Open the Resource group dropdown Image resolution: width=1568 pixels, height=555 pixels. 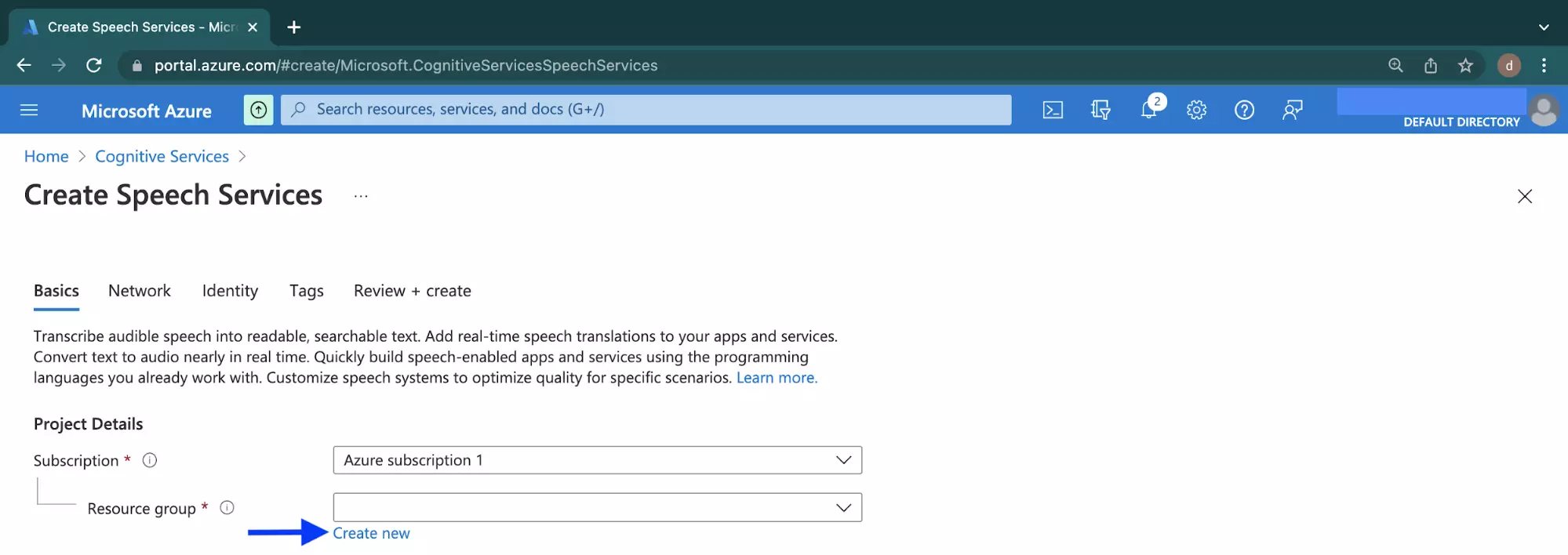tap(598, 507)
